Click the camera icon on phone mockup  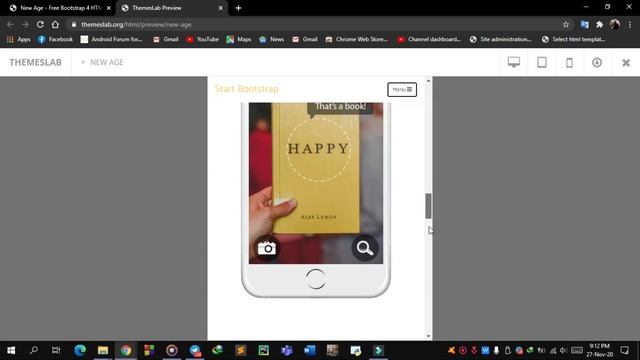pos(267,248)
